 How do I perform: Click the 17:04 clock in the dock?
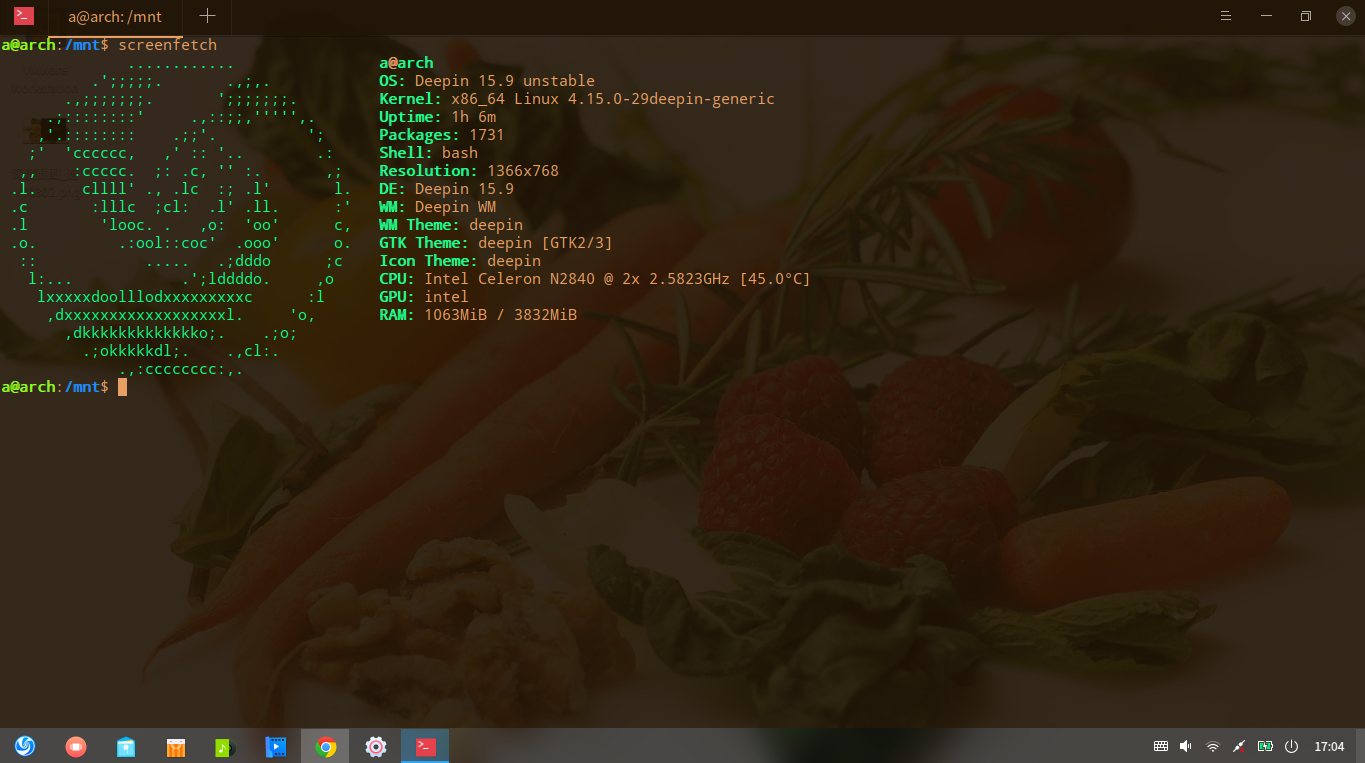tap(1329, 746)
